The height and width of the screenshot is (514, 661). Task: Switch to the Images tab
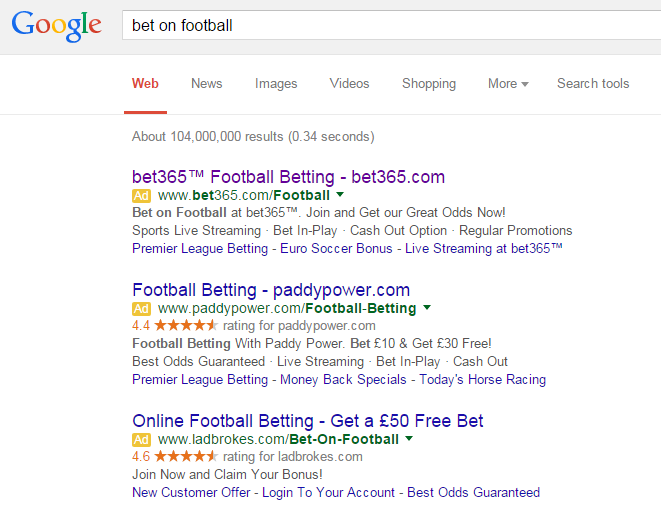tap(276, 83)
